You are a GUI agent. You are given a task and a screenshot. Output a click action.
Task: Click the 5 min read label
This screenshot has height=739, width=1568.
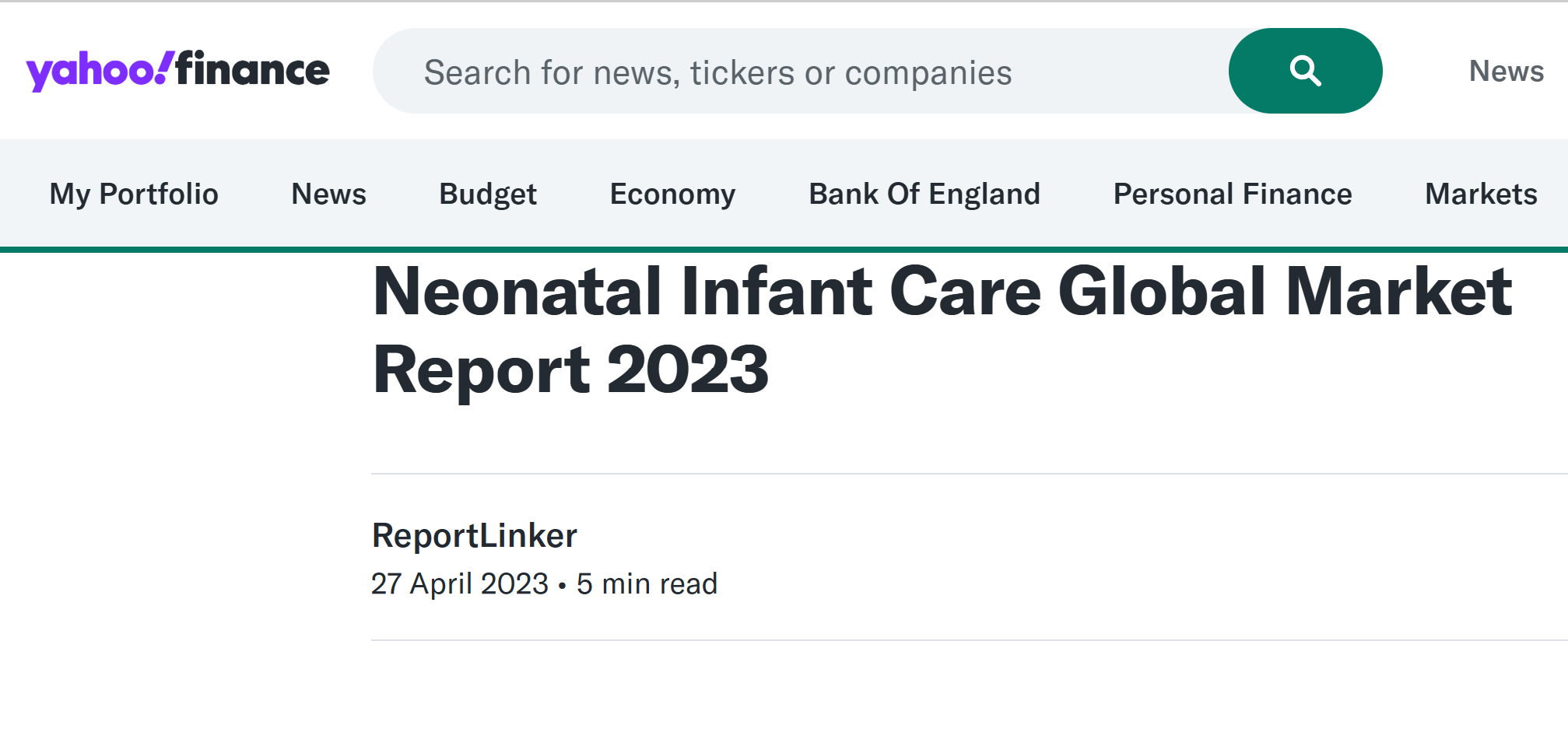[x=647, y=583]
